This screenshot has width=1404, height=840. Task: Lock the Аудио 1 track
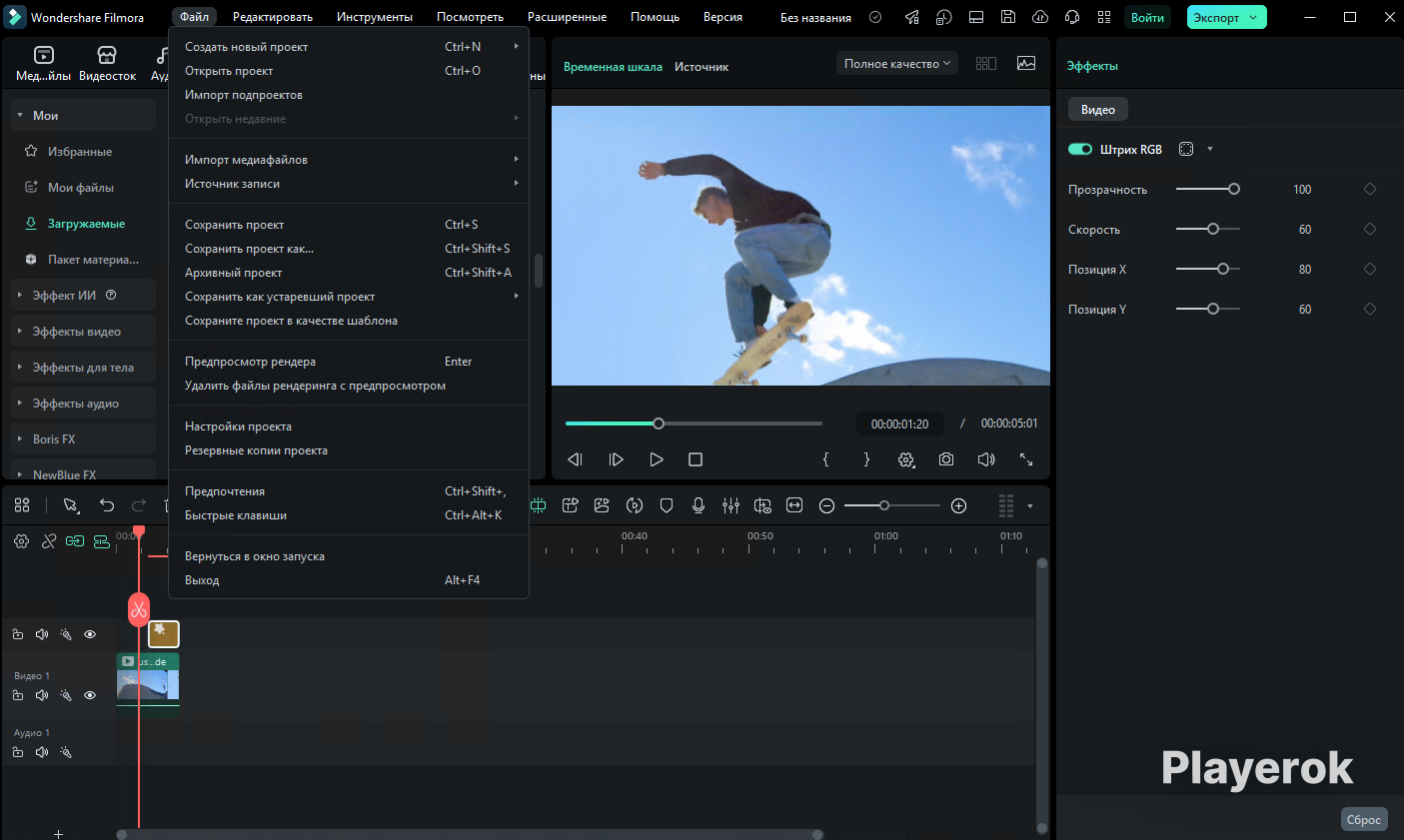tap(18, 752)
